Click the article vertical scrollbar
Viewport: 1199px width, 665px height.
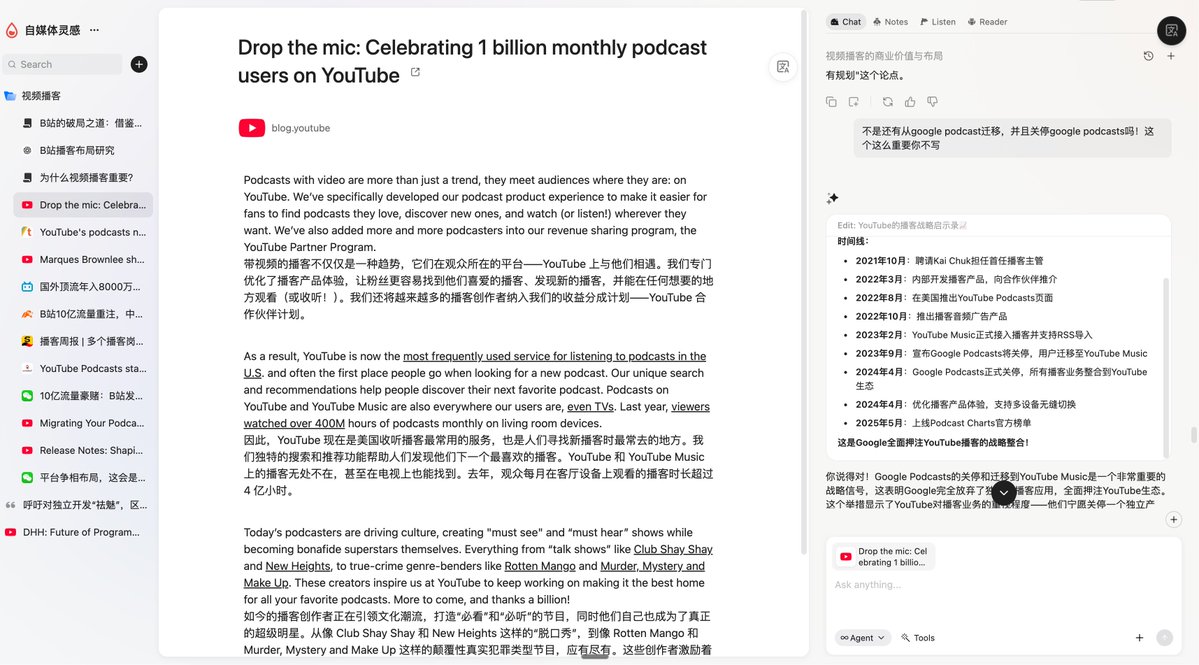point(804,283)
